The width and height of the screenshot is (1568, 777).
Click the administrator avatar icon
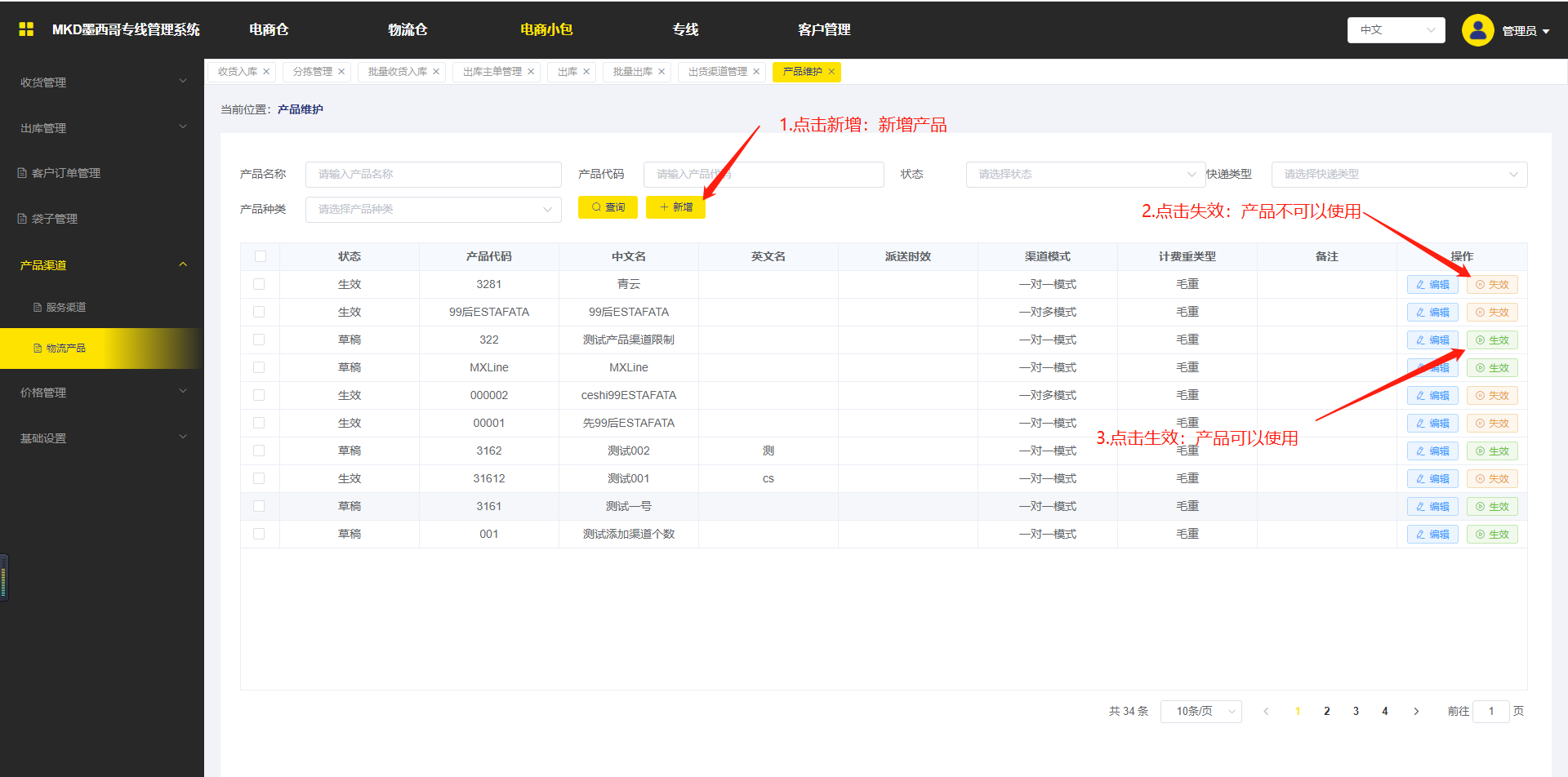click(x=1477, y=30)
